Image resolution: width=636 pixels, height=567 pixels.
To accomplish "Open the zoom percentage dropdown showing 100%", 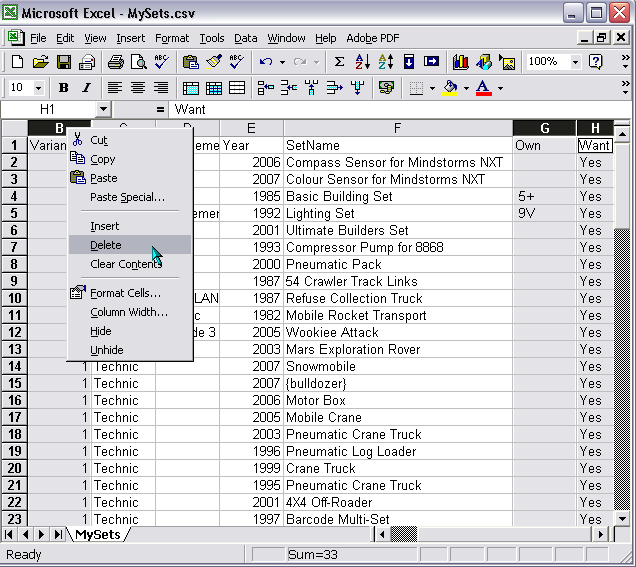I will click(x=575, y=62).
